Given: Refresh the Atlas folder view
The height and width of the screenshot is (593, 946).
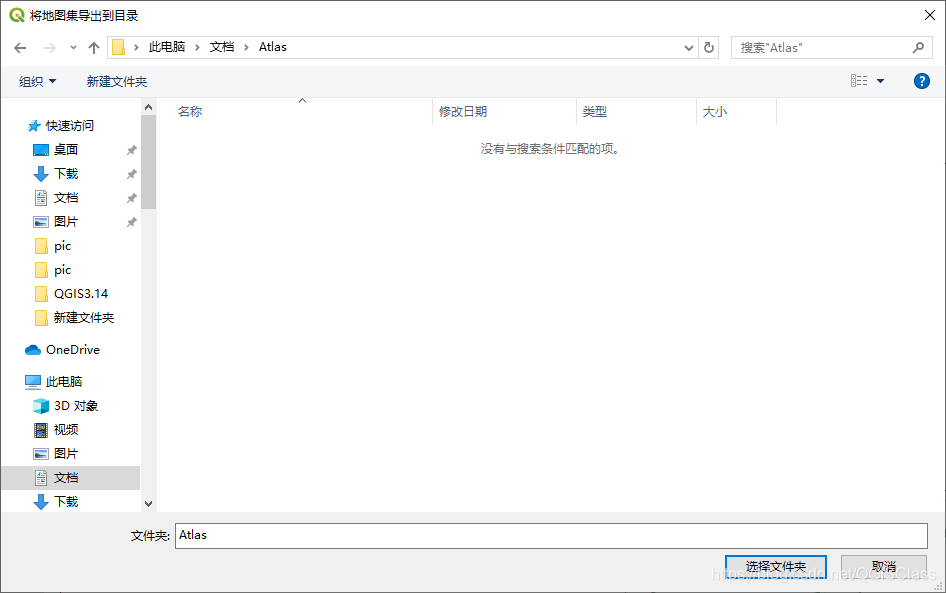Looking at the screenshot, I should pos(709,47).
